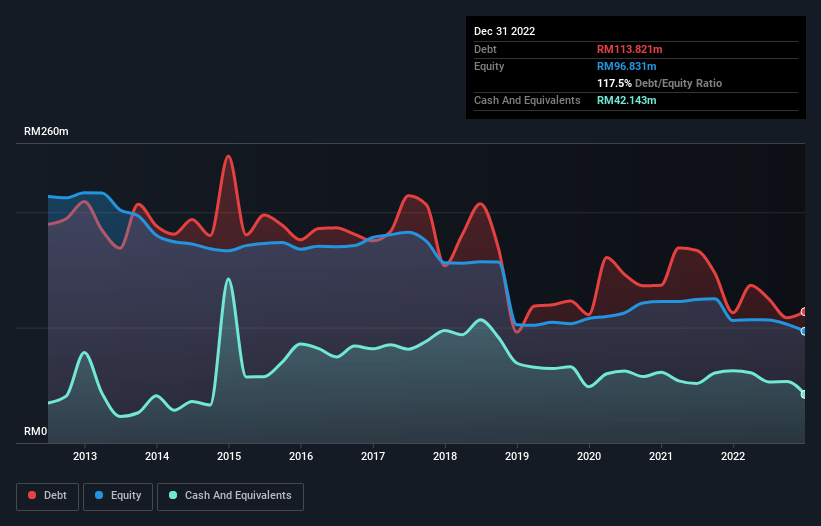821x526 pixels.
Task: Click the Dec 31 2022 tooltip date
Action: point(504,31)
